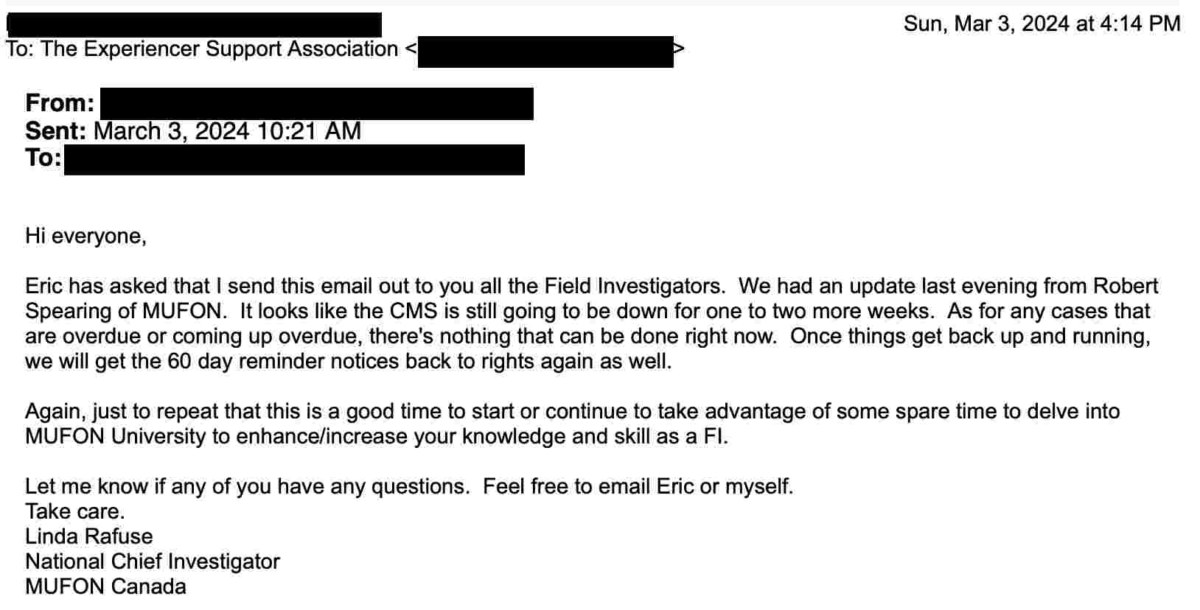Click the National Chief Investigator title
Viewport: 1200px width, 610px height.
(x=153, y=562)
